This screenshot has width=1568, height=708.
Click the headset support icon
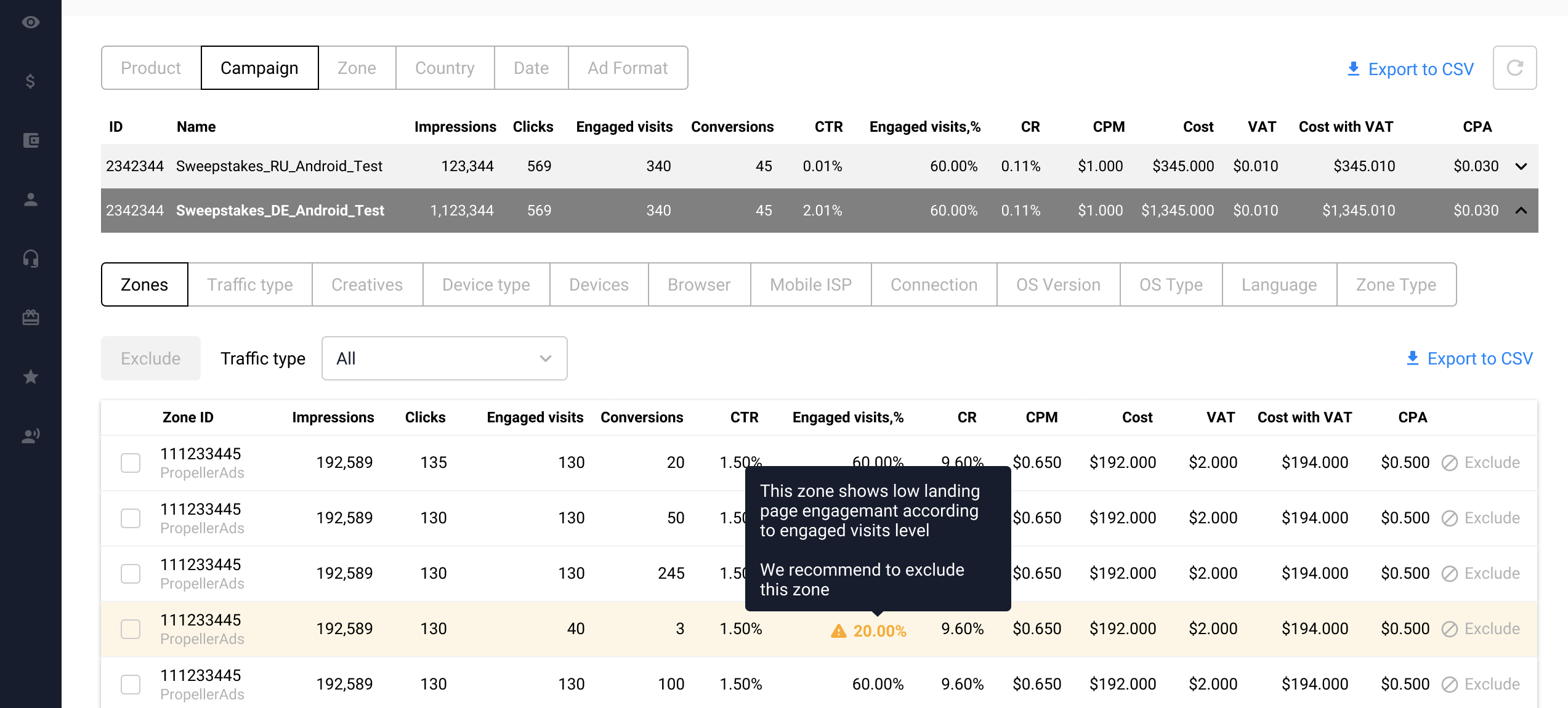31,259
